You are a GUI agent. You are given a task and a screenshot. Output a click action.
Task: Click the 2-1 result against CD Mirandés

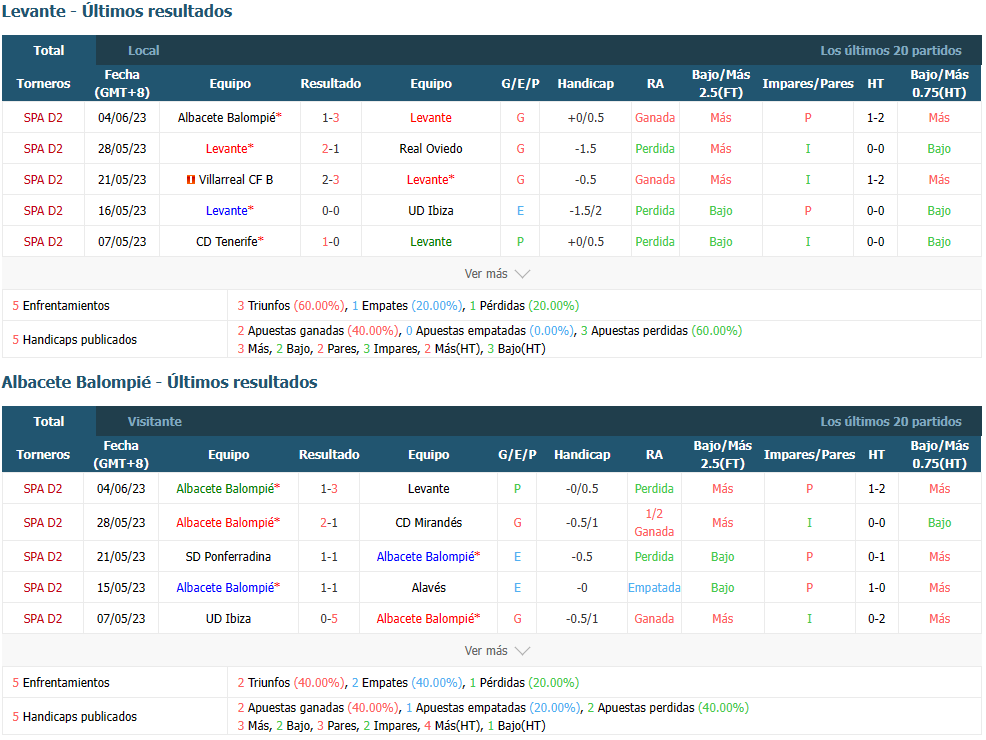(329, 522)
